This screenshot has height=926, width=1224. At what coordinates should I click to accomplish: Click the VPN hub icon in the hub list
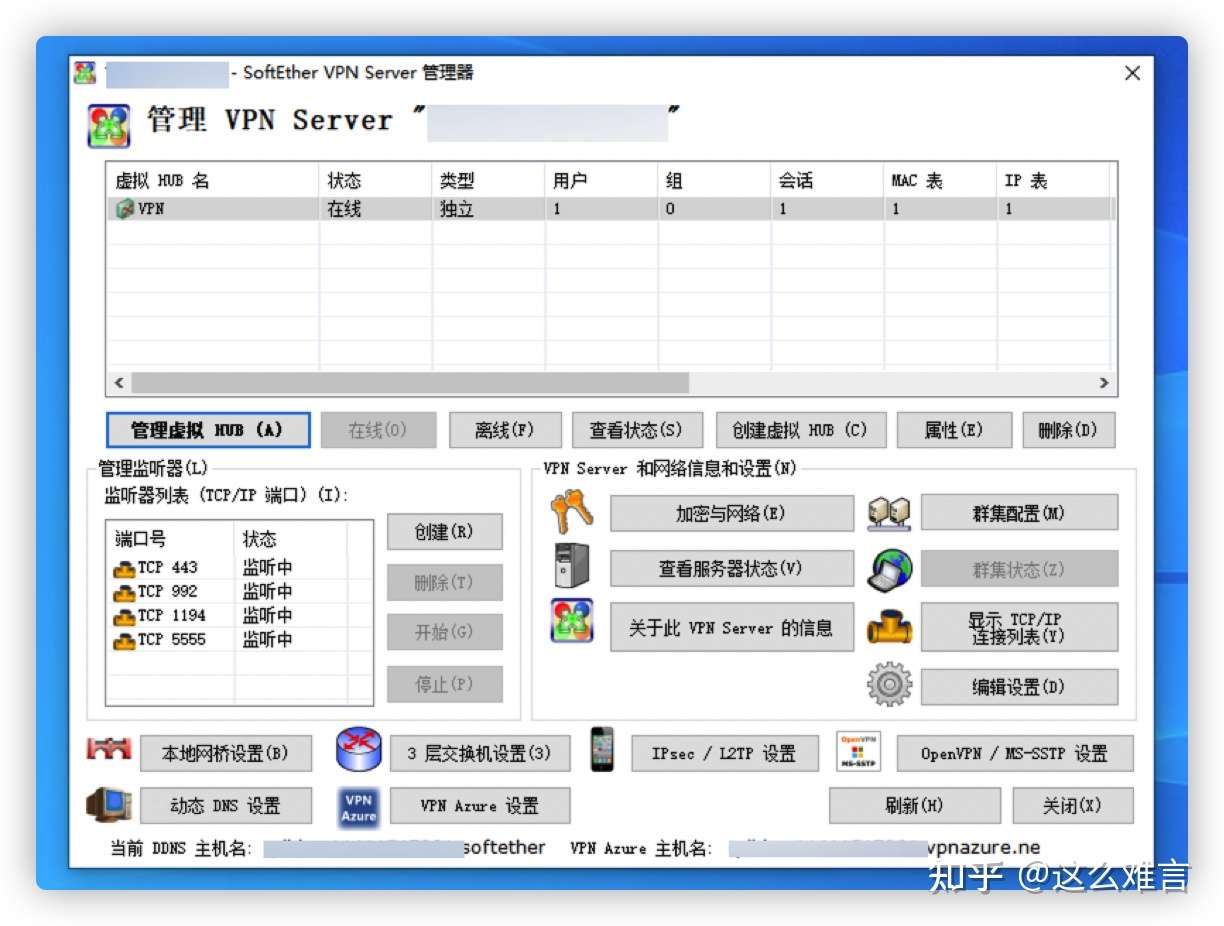pos(125,209)
